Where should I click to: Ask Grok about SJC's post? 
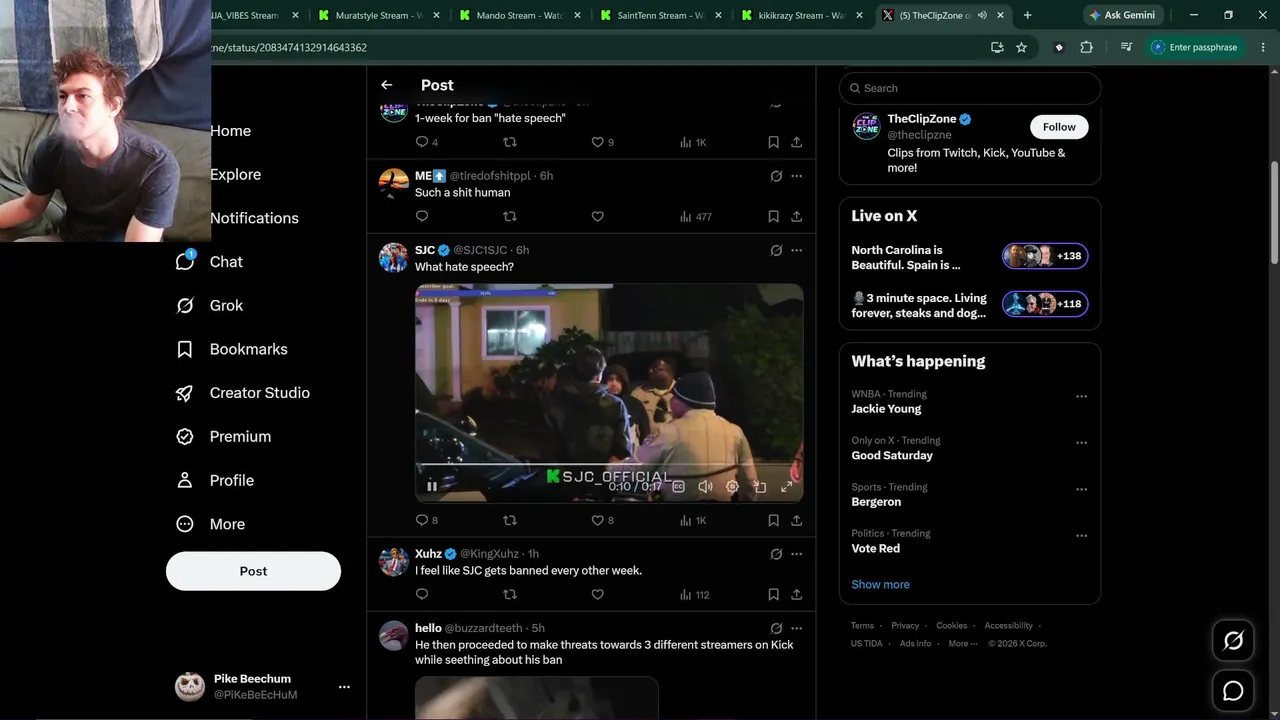point(776,250)
